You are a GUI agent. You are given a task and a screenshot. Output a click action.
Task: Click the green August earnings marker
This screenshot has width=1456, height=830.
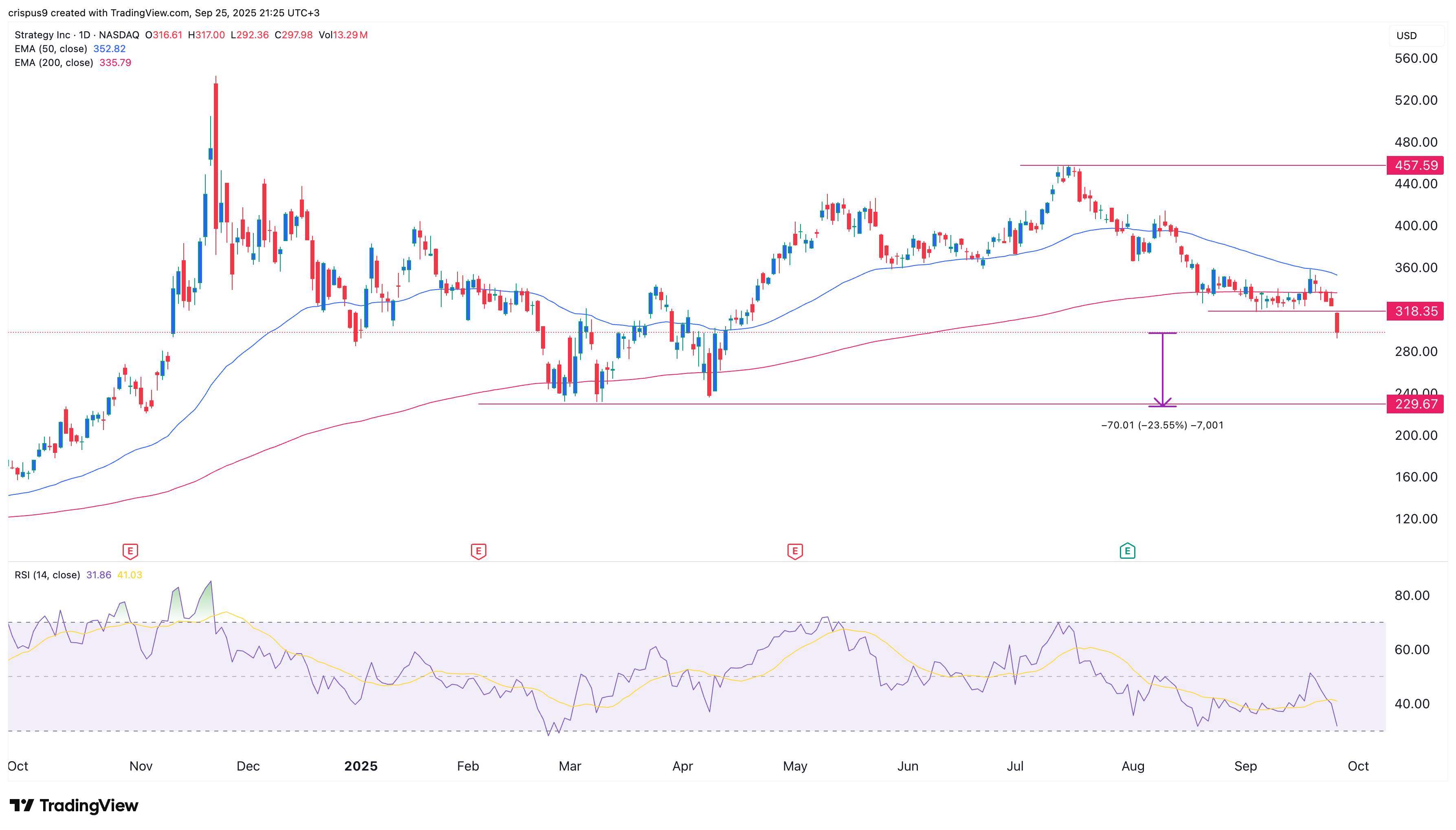pyautogui.click(x=1127, y=551)
